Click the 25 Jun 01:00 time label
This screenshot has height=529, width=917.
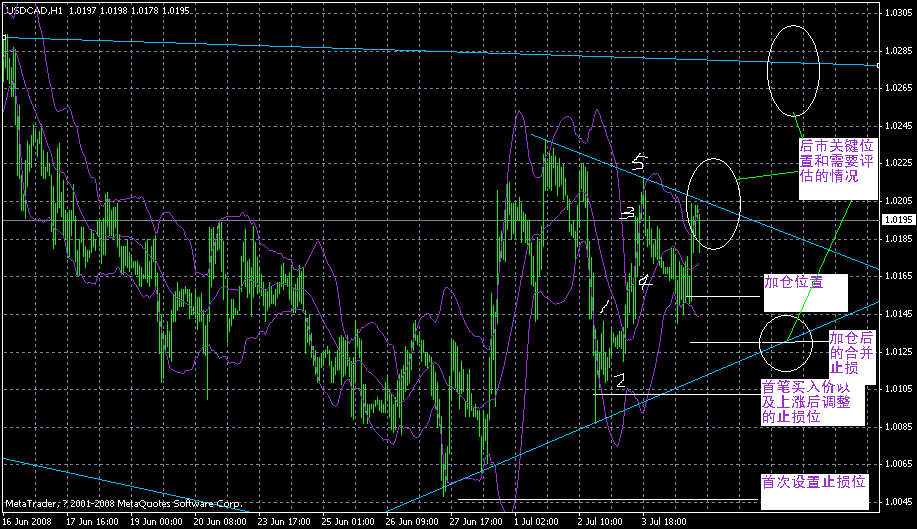click(347, 521)
